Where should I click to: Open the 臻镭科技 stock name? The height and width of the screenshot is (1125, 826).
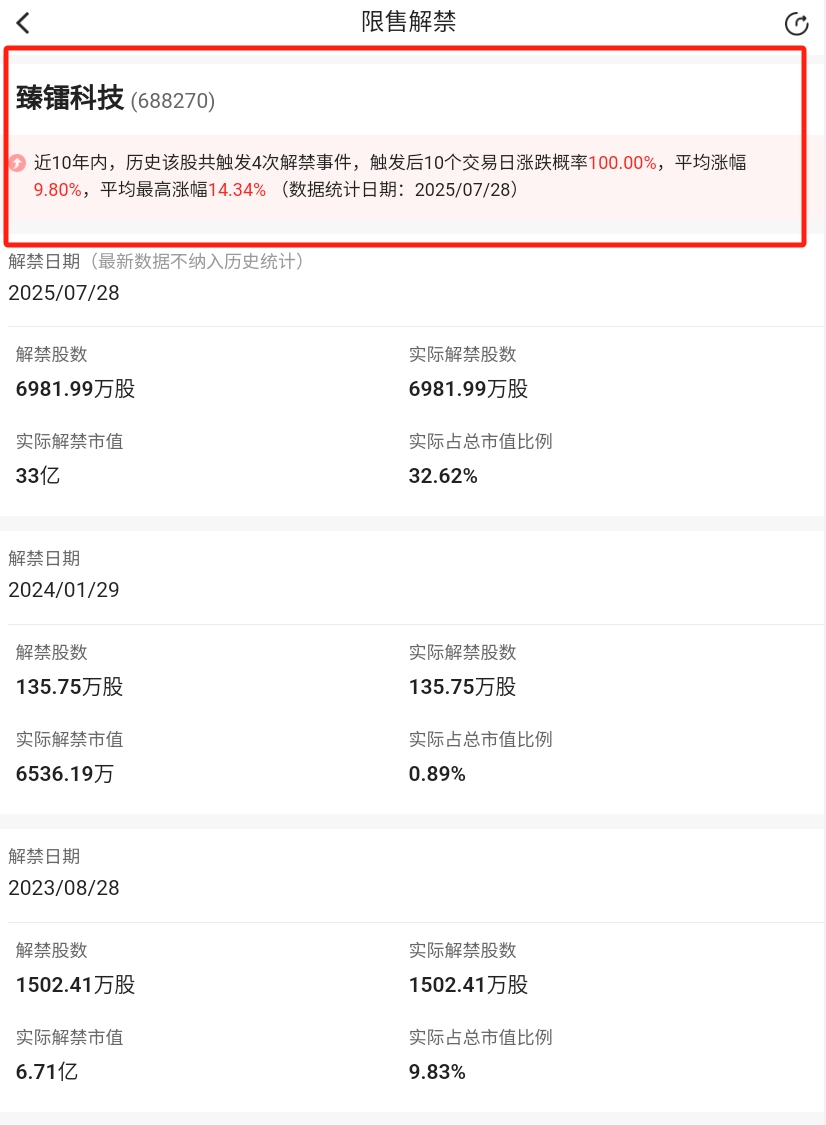(70, 98)
